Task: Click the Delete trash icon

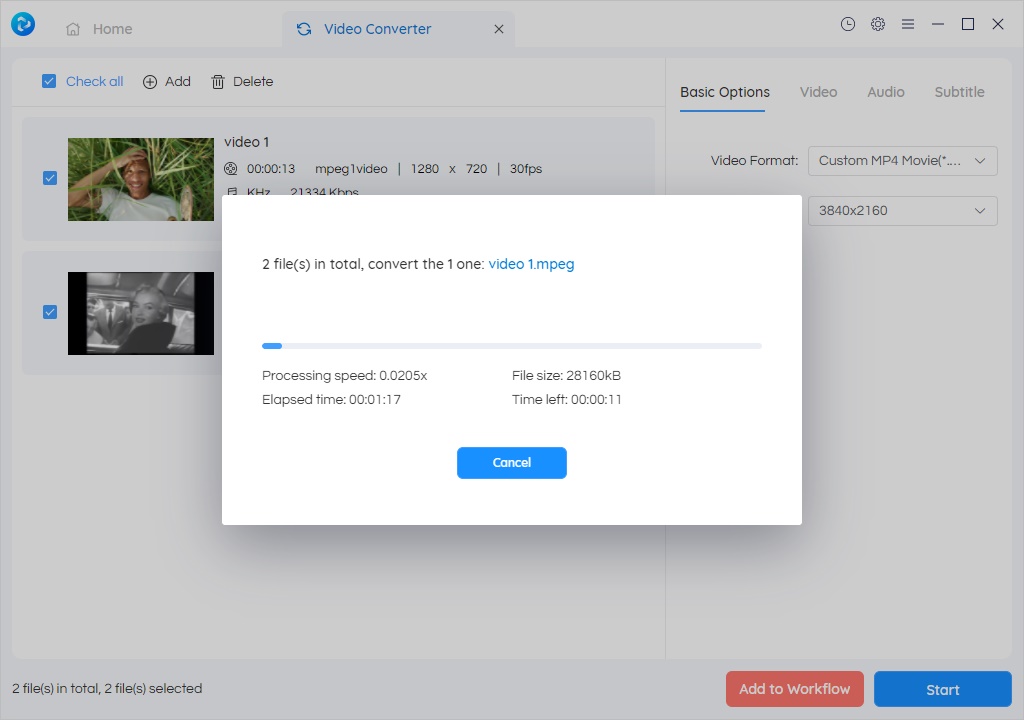Action: pyautogui.click(x=218, y=82)
